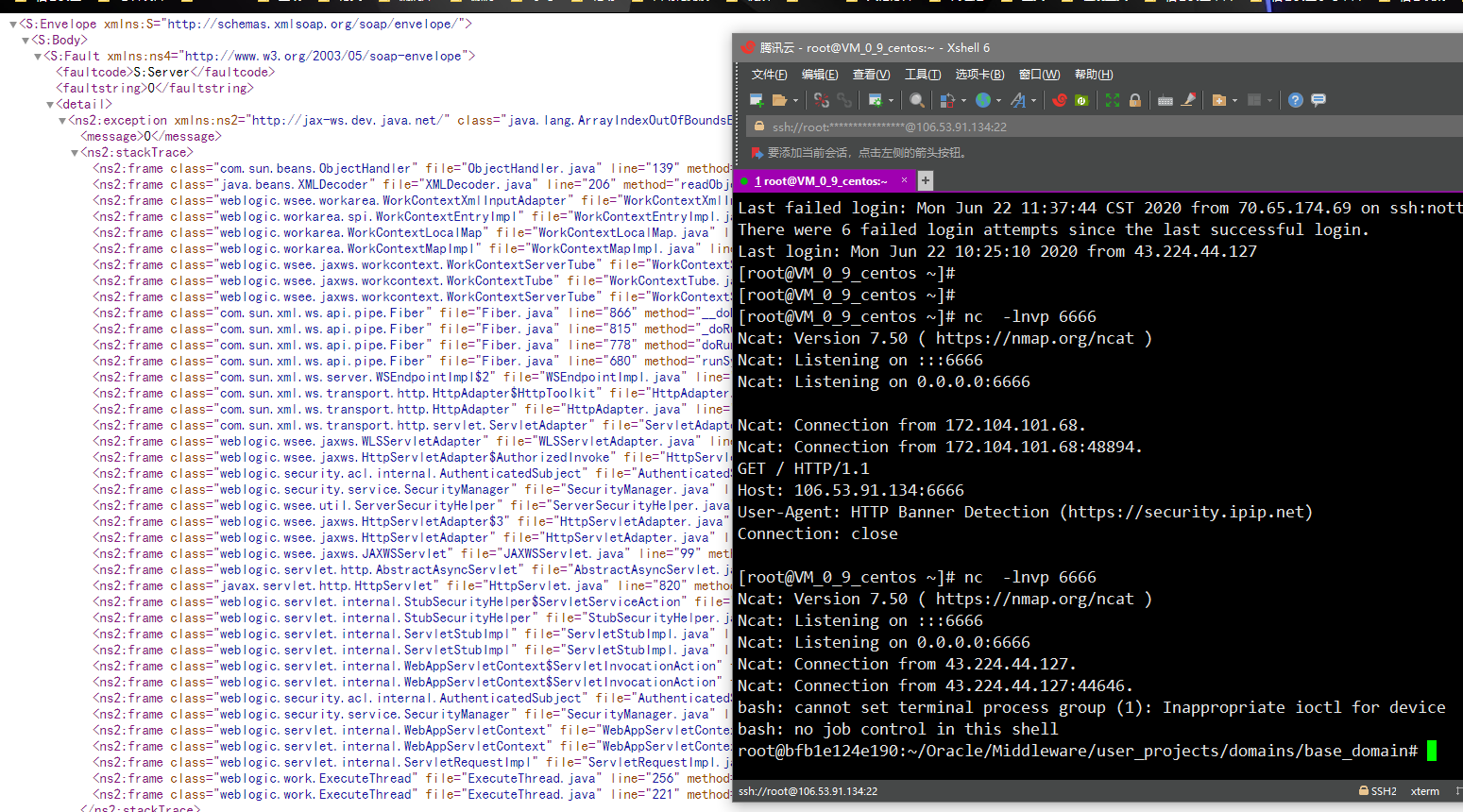This screenshot has width=1463, height=812.
Task: Open dropdown arrow beside file transfer icon
Action: [963, 100]
